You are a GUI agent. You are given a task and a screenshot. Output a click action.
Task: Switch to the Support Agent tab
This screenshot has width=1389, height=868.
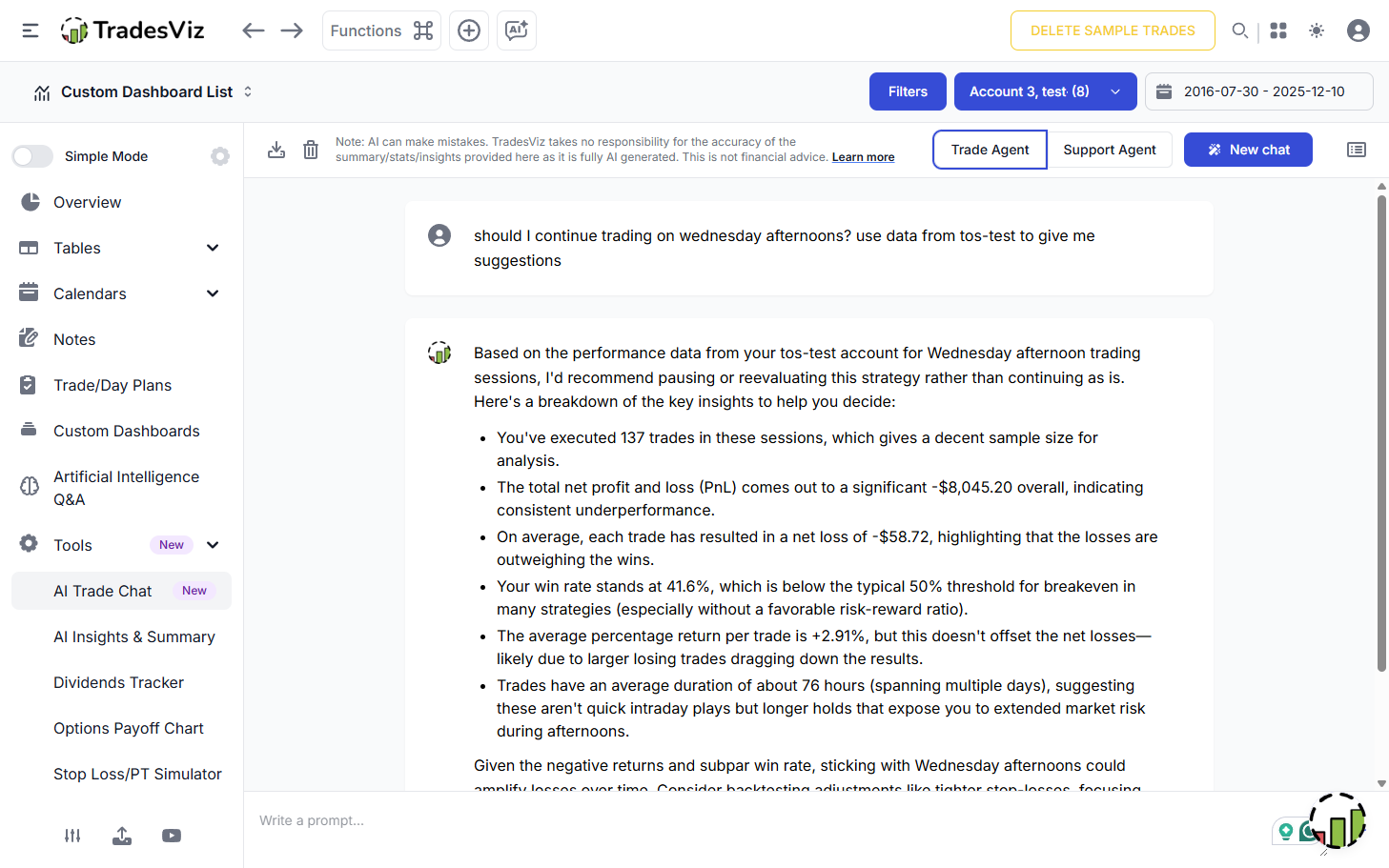pyautogui.click(x=1110, y=150)
